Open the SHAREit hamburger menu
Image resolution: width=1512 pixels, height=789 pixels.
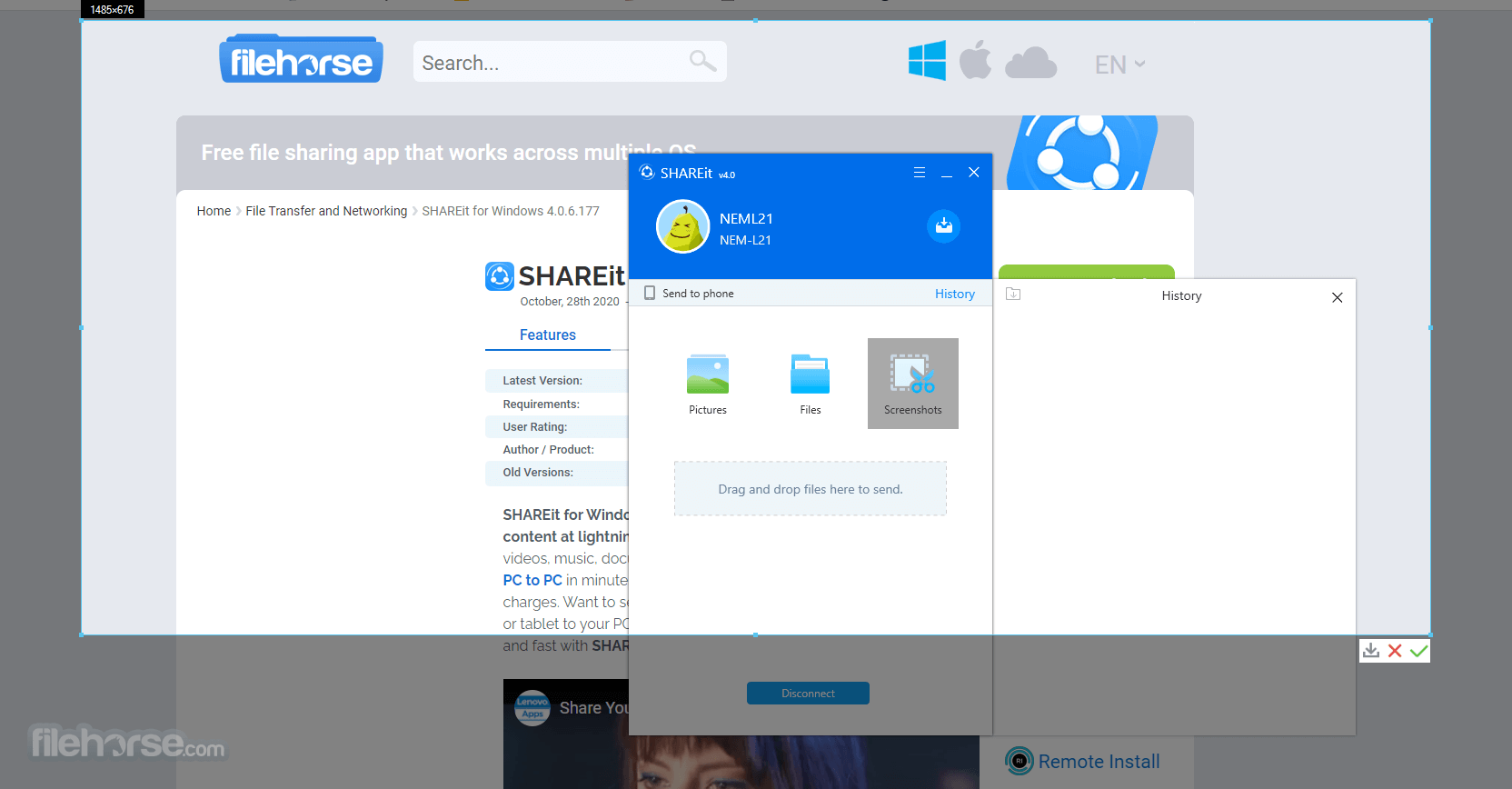pos(919,173)
